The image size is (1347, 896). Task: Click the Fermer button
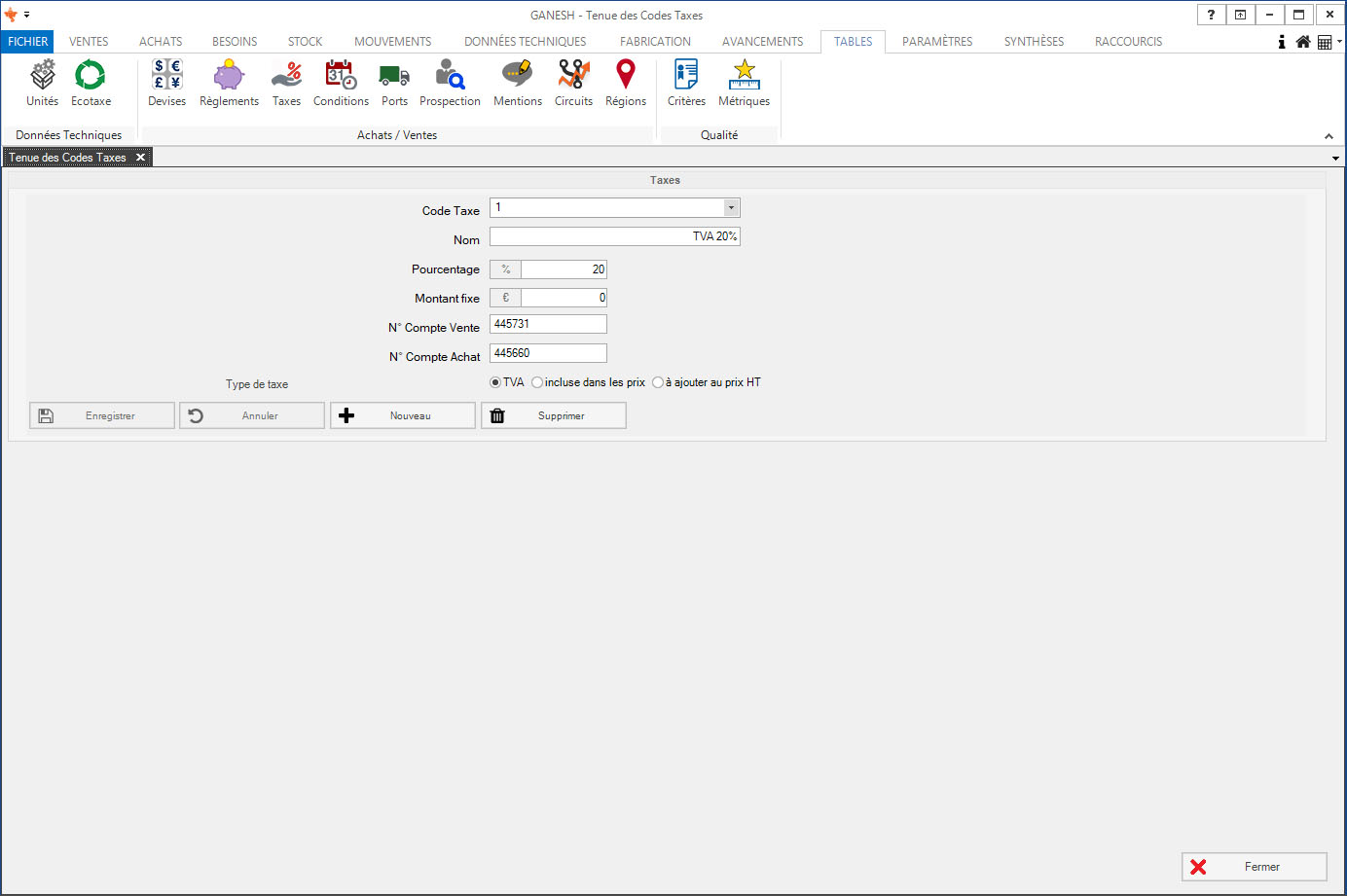coord(1254,867)
